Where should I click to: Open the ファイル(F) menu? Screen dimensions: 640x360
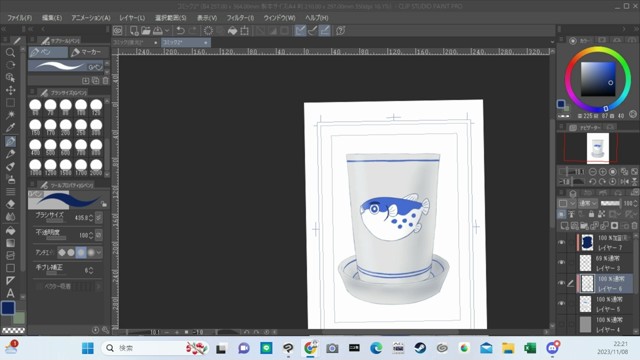click(x=20, y=18)
